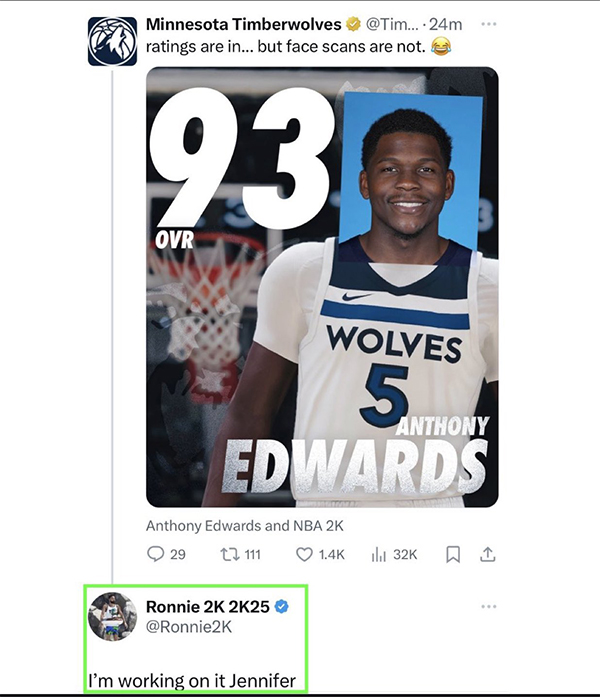Click the blue verified badge beside Ronnie 2K
The width and height of the screenshot is (600, 697).
[282, 606]
